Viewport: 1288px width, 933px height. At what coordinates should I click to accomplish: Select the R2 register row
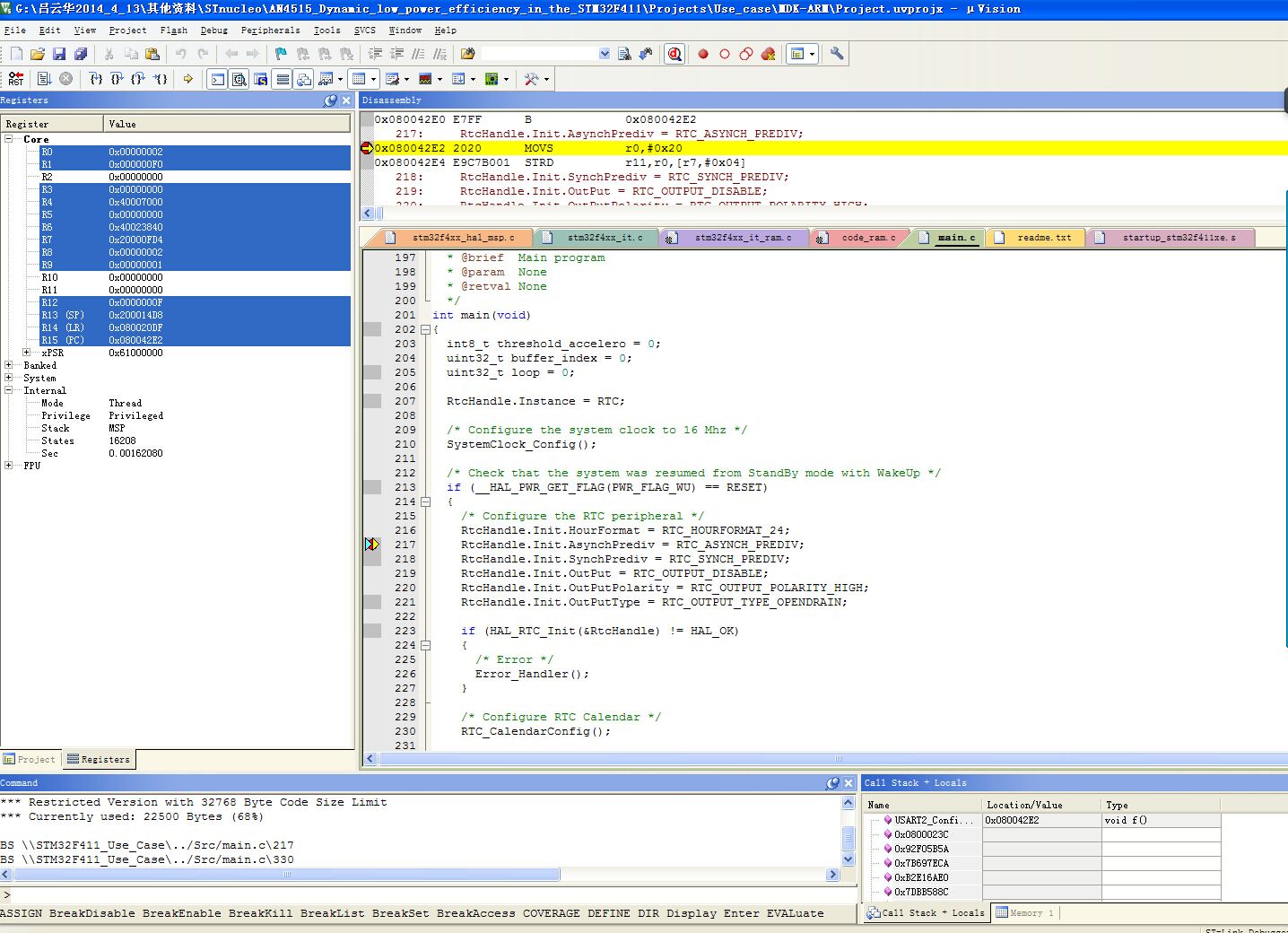195,177
